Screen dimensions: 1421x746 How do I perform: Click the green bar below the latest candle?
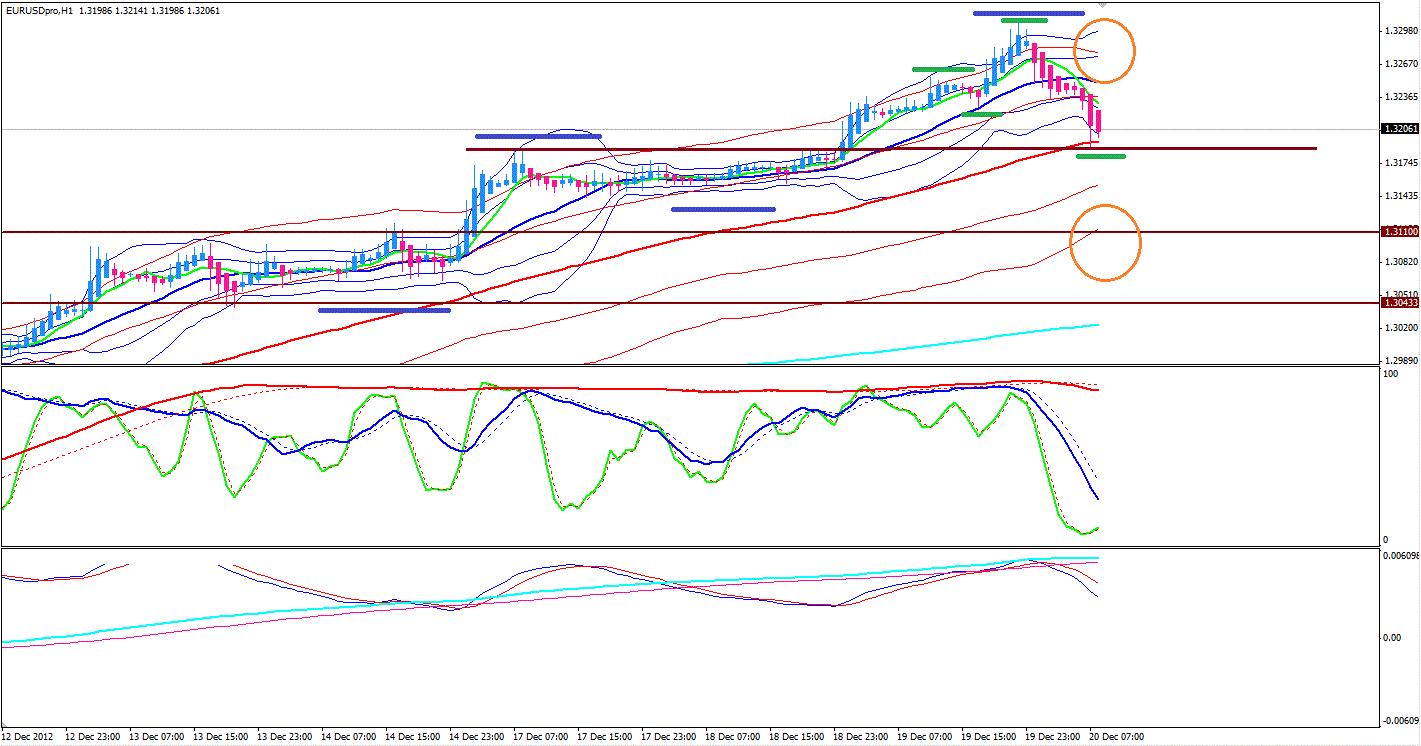pyautogui.click(x=1101, y=156)
